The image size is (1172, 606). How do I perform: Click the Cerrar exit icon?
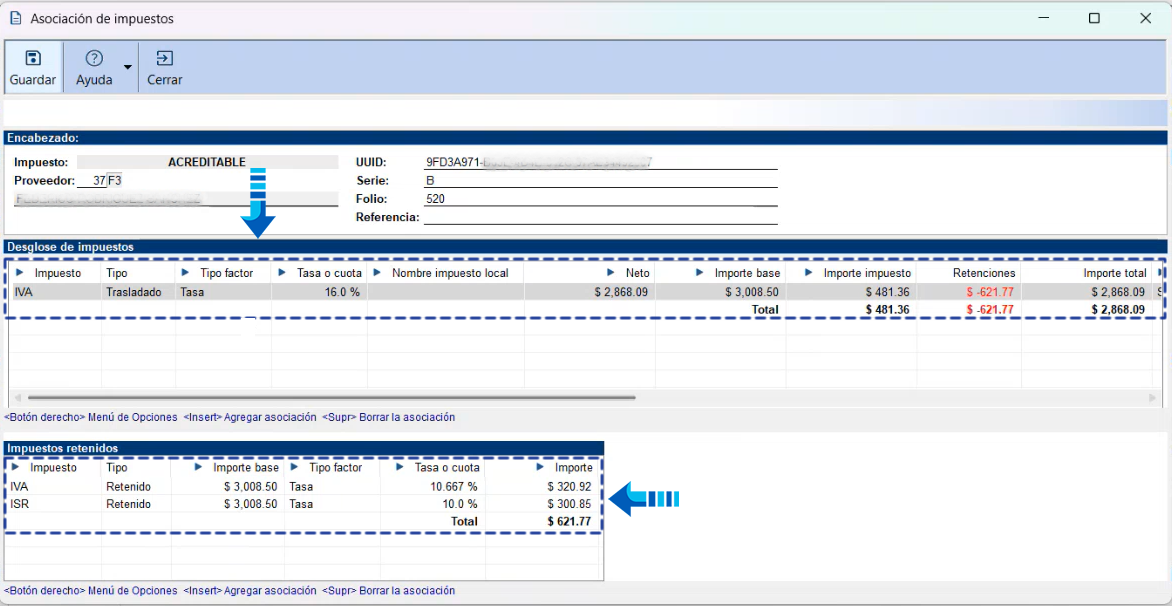(x=164, y=59)
